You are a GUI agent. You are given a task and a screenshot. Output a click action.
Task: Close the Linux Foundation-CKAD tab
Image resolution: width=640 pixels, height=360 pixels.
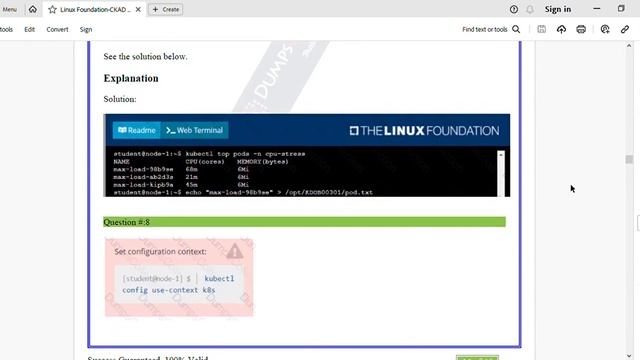[x=138, y=9]
